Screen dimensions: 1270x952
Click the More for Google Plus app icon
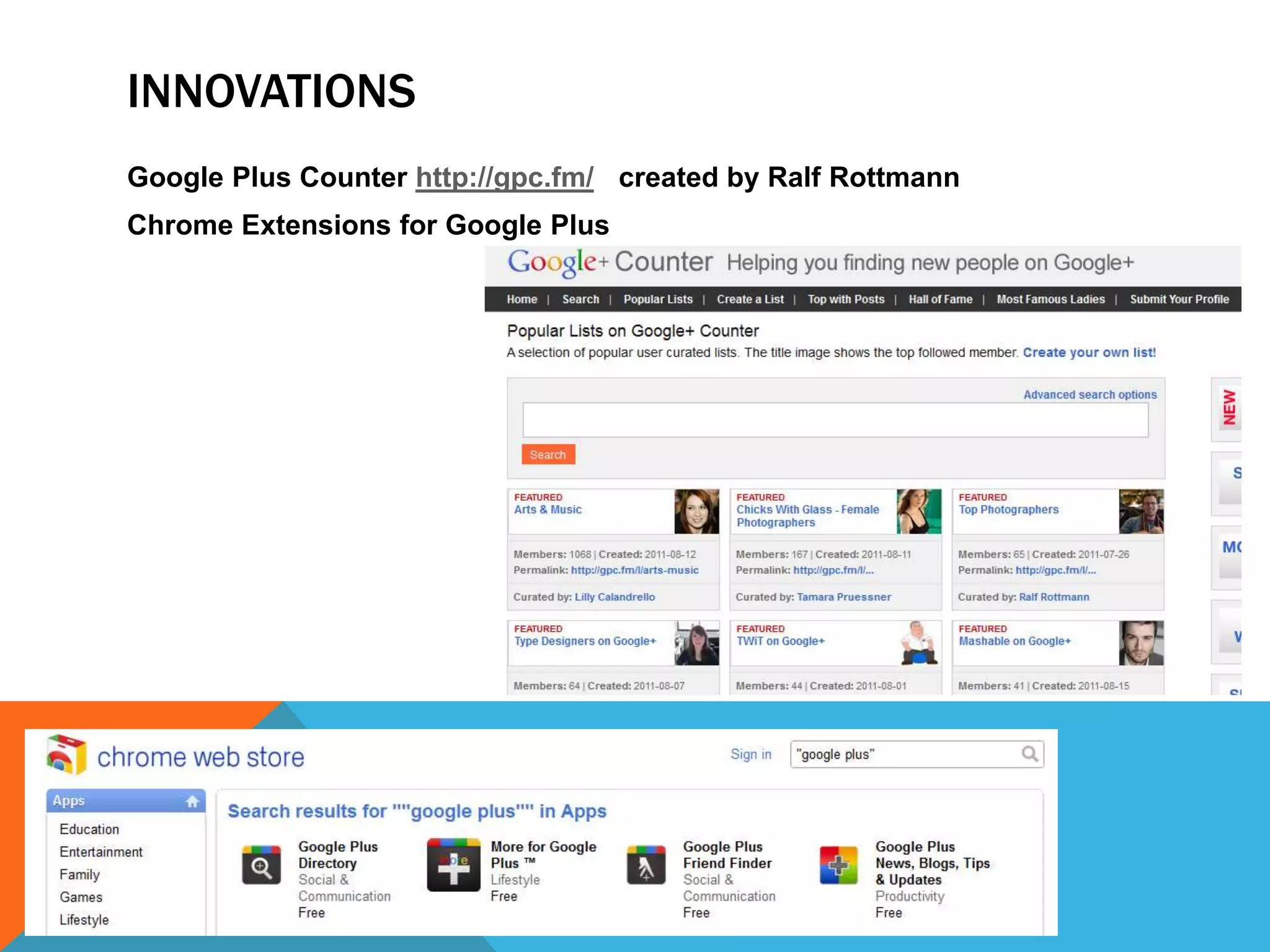[453, 865]
